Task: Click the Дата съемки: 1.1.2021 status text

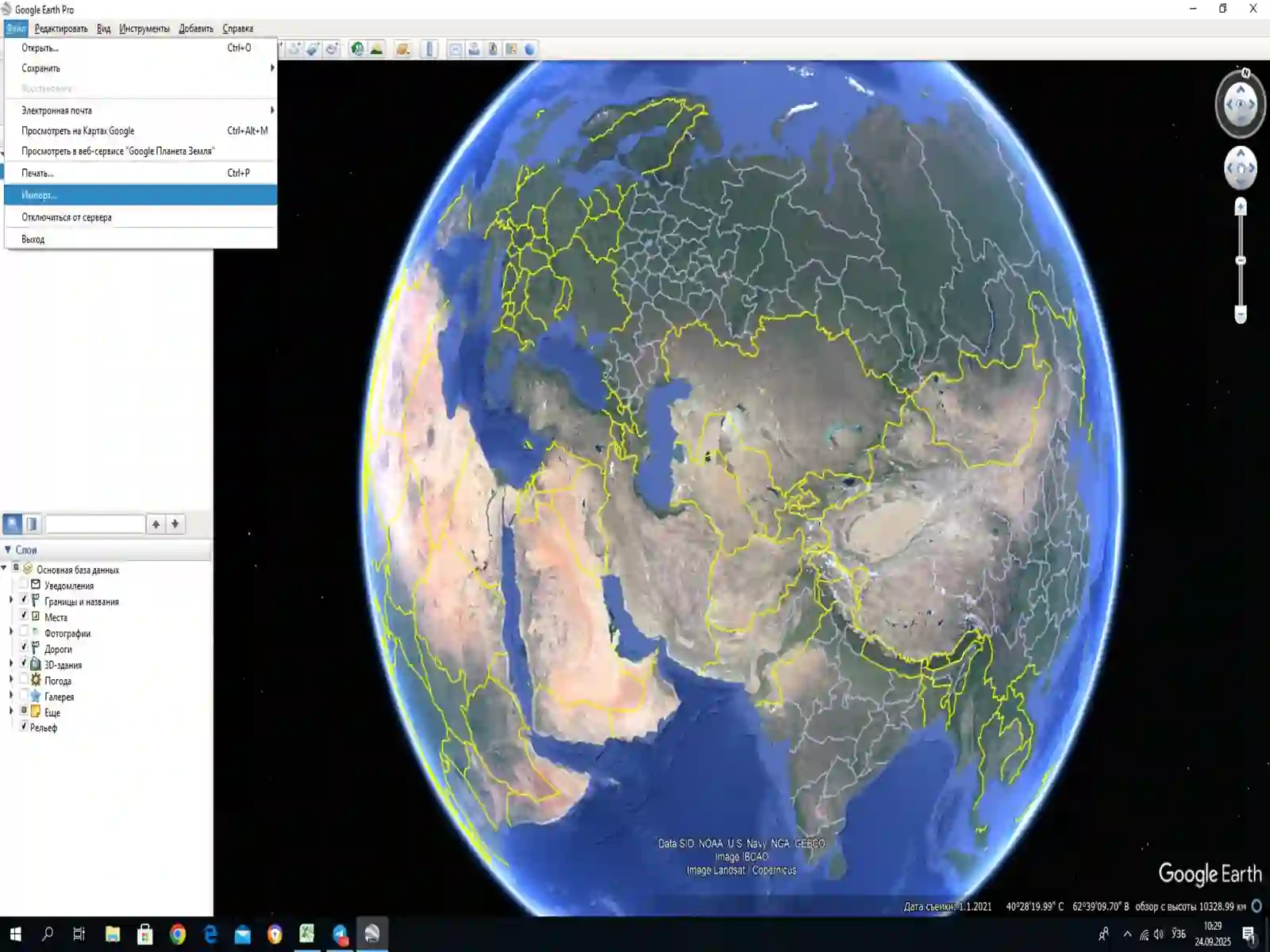Action: pos(948,906)
